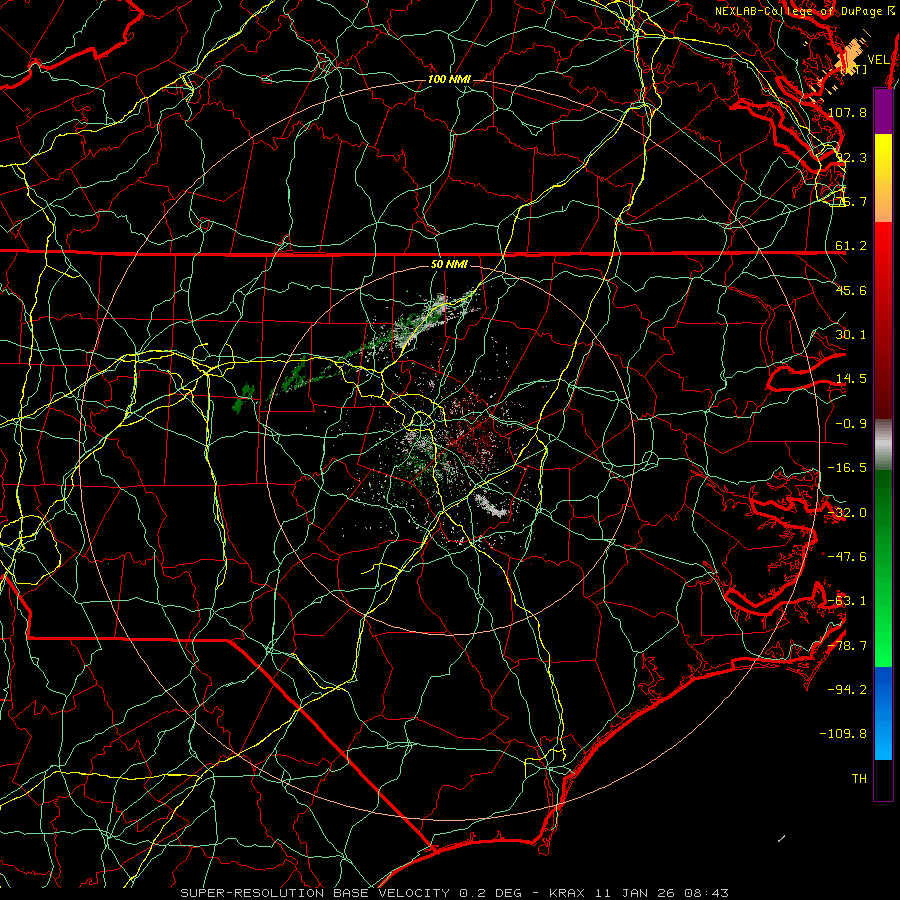Click the -94.2 legend value
The width and height of the screenshot is (900, 900).
847,689
